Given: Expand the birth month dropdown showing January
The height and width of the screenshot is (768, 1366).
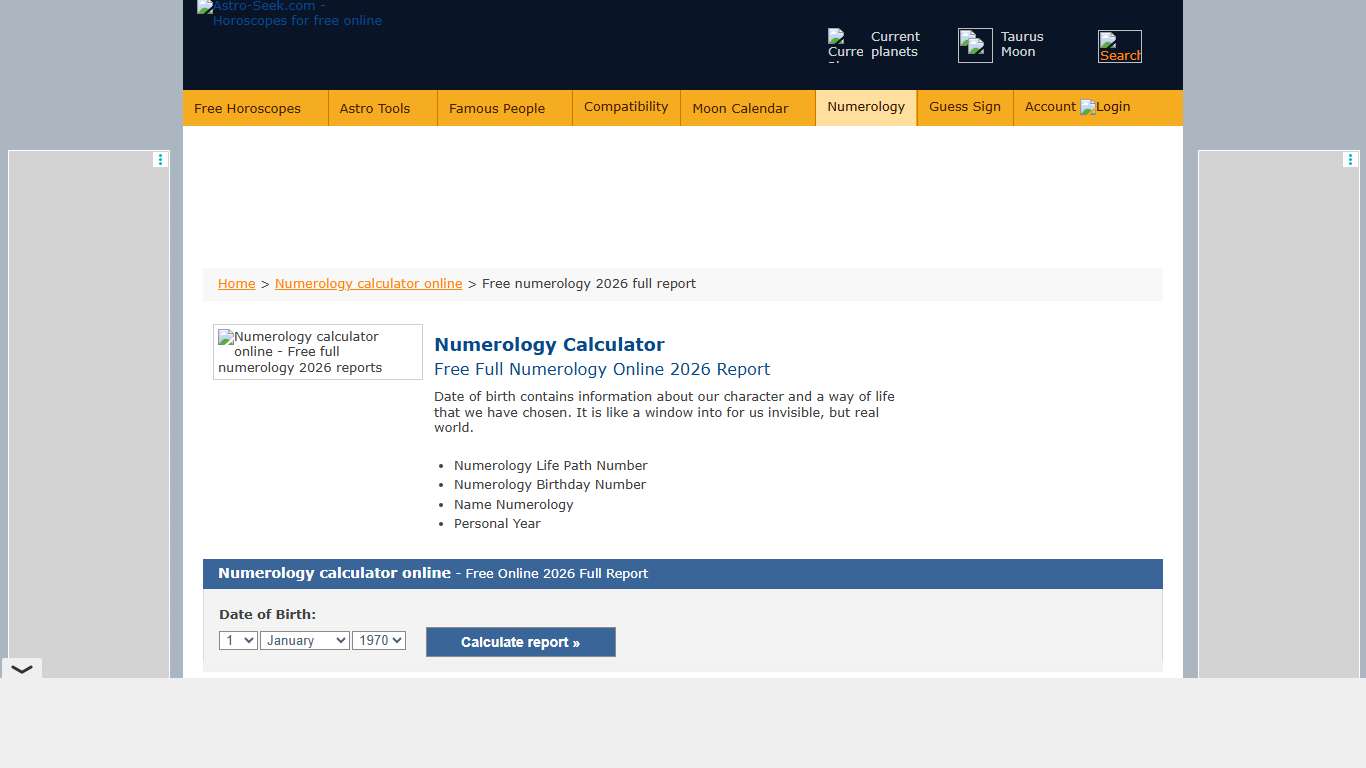Looking at the screenshot, I should [x=304, y=640].
